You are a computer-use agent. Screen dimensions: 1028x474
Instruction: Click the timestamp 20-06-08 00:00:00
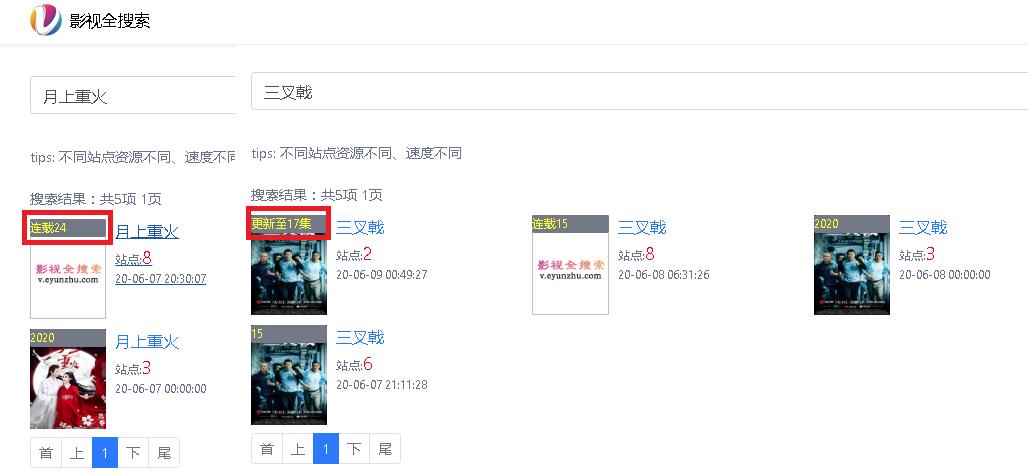[x=945, y=275]
